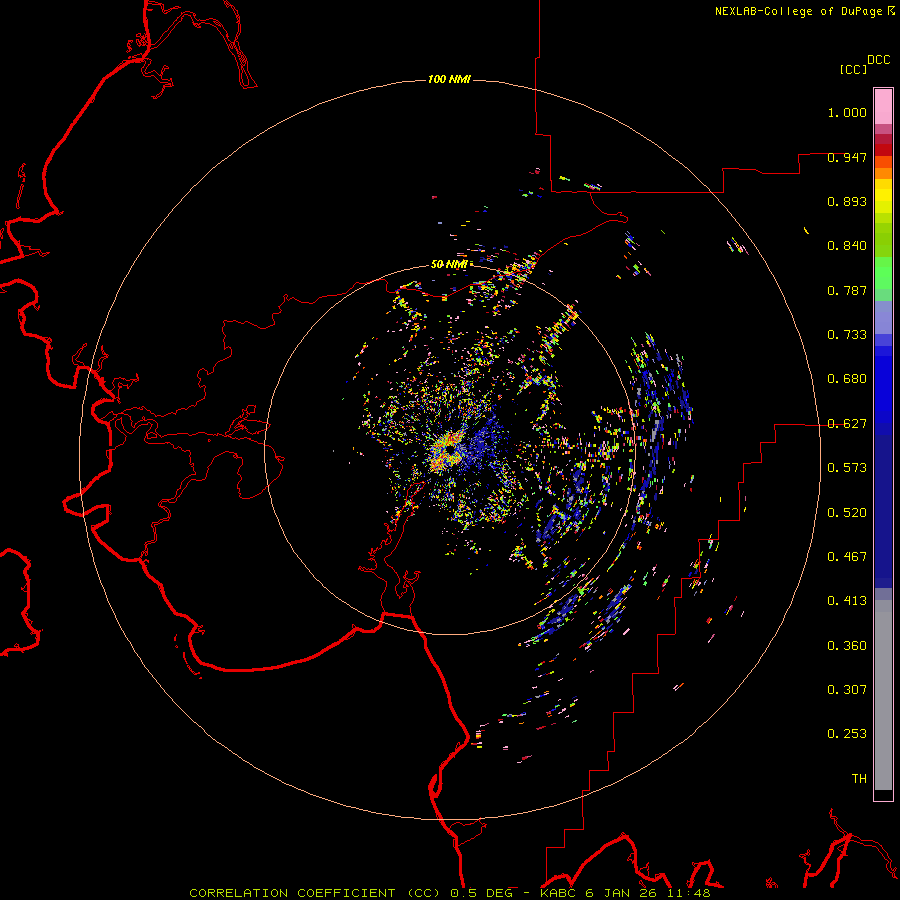
Task: Click the [CC] unit label
Action: (x=853, y=69)
